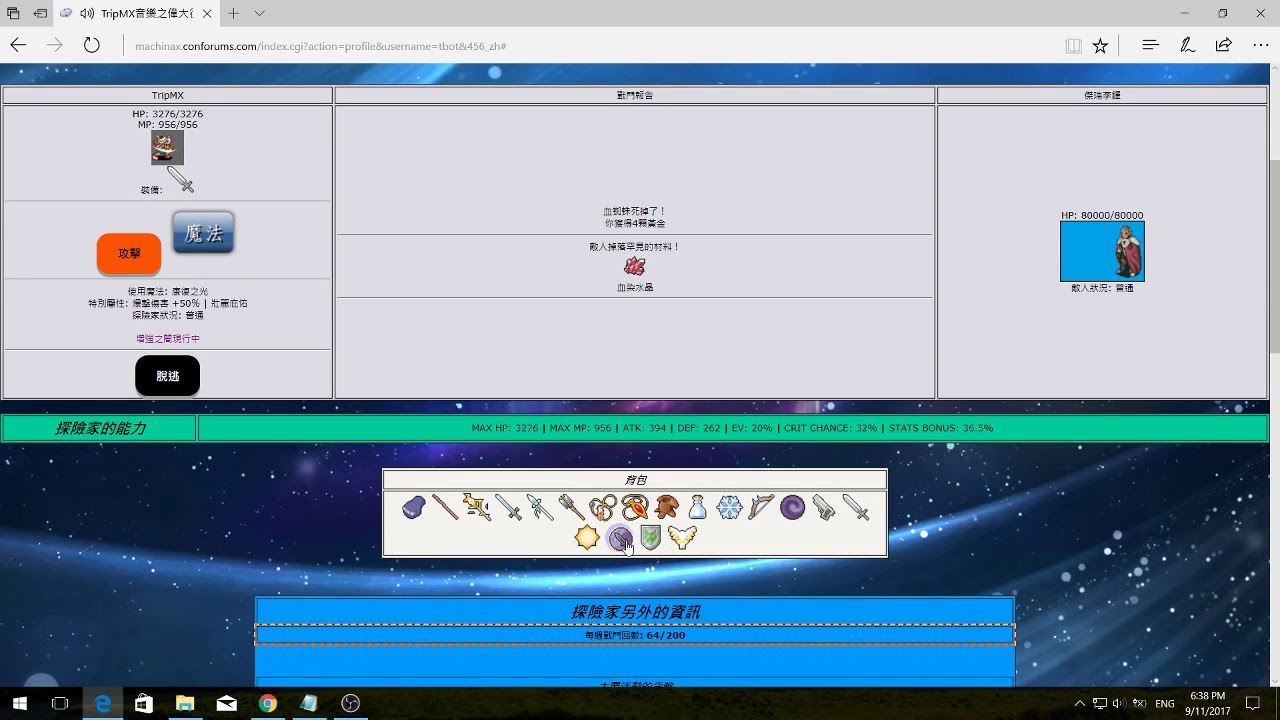Screen dimensions: 1280x720
Task: Select the ruby amulet item
Action: (635, 508)
